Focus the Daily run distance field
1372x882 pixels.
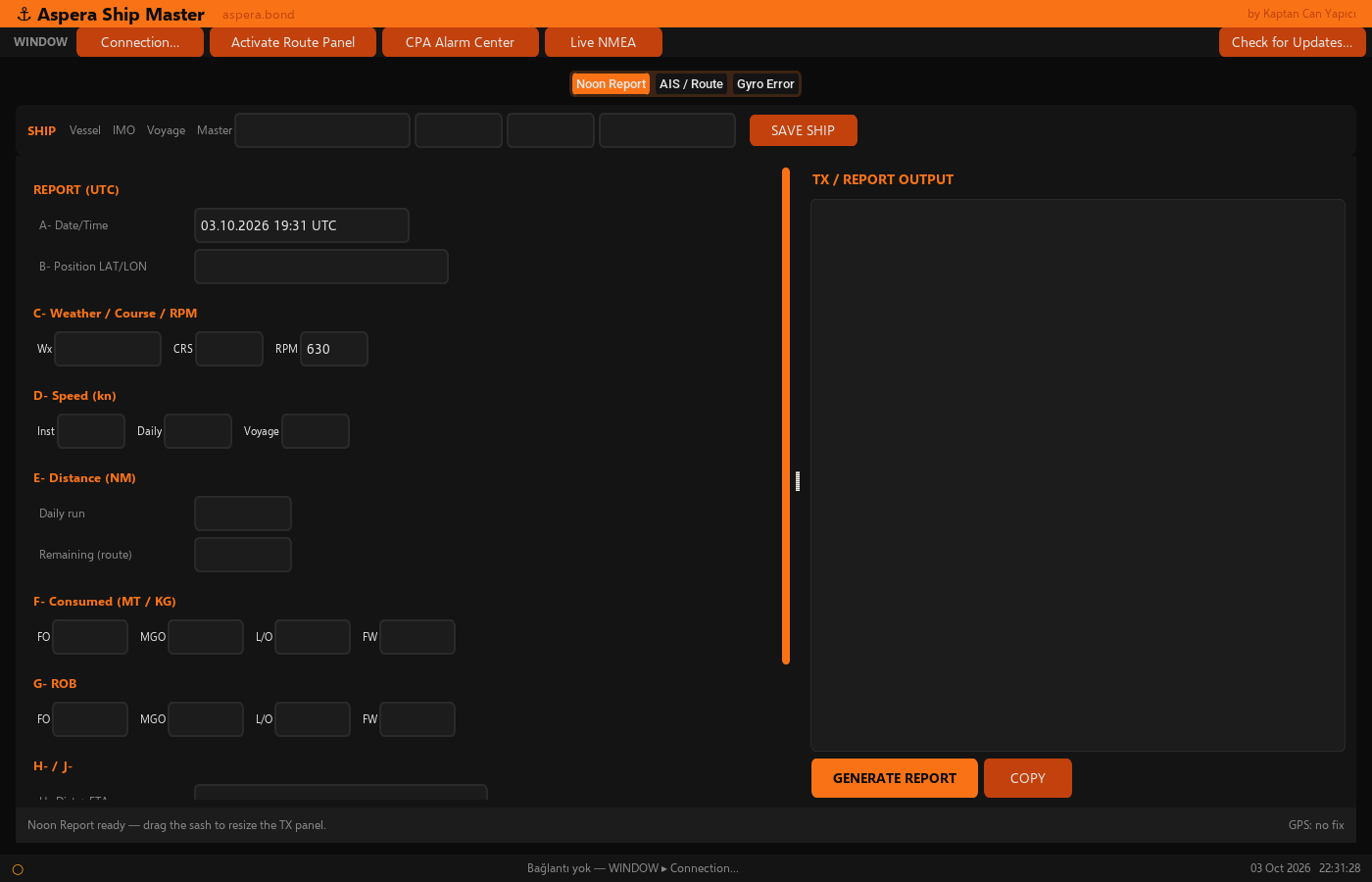pos(243,514)
